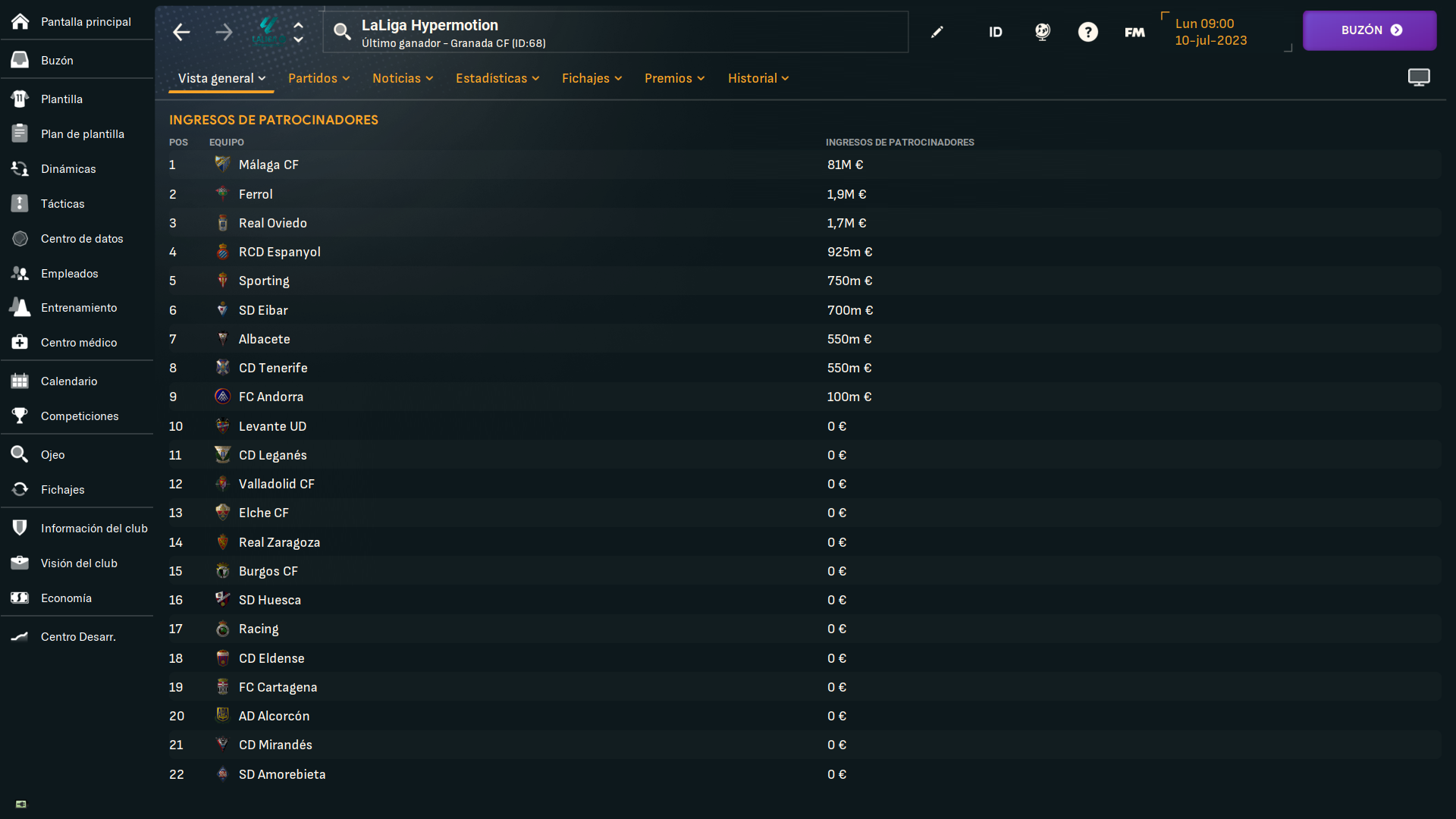Open the Albacete team link
The height and width of the screenshot is (819, 1456).
(265, 339)
